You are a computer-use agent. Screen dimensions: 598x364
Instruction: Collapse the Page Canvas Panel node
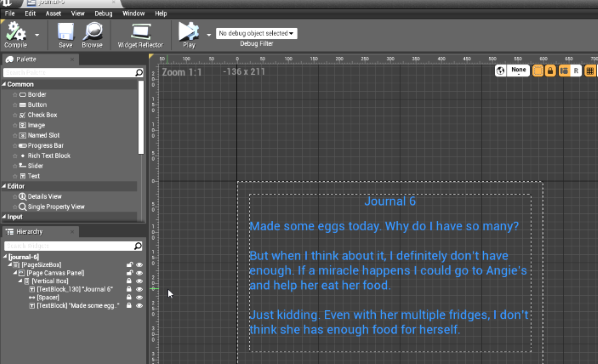pyautogui.click(x=15, y=273)
